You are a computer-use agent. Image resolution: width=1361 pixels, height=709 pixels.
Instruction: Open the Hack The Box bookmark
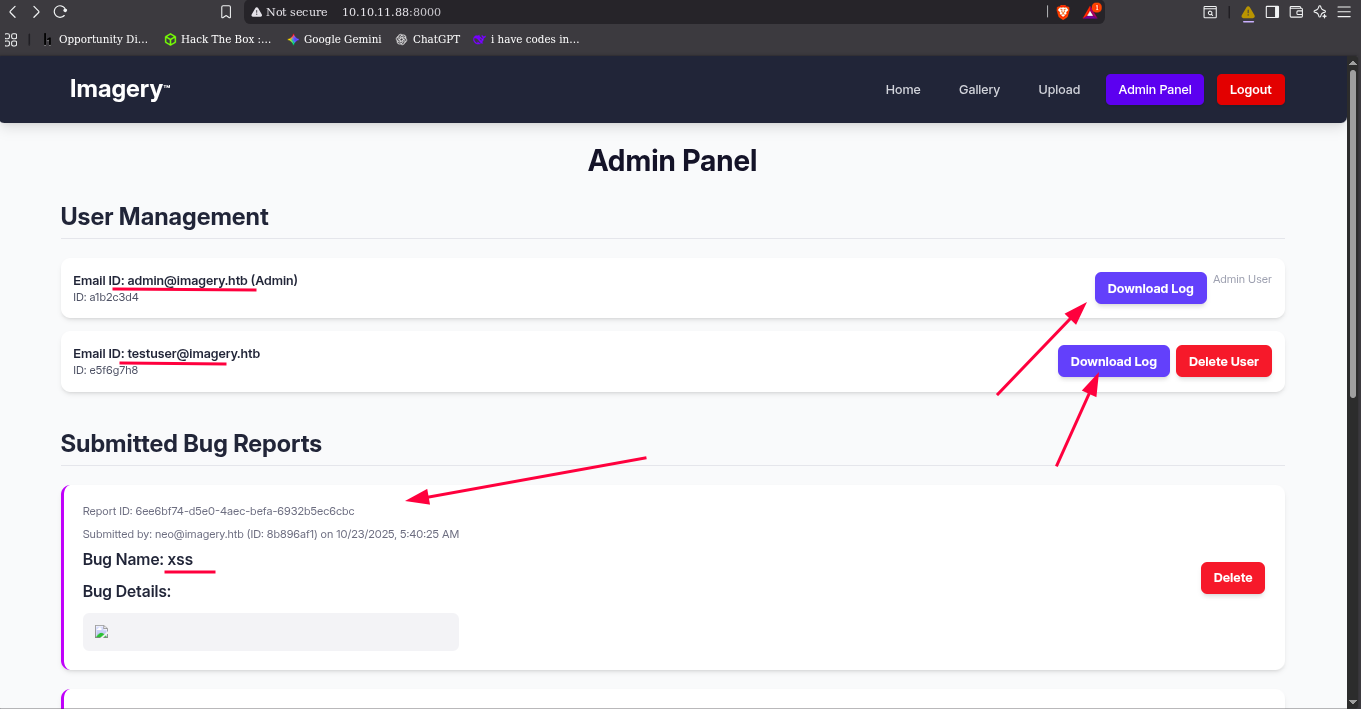218,39
